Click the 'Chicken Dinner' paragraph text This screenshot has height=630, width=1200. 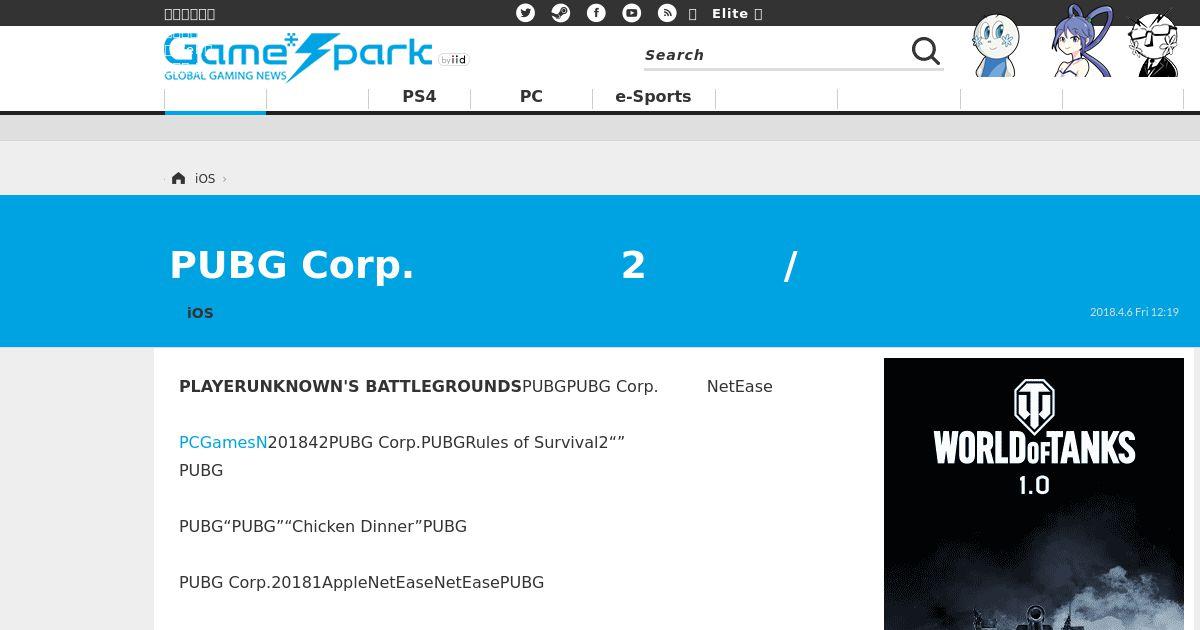[x=323, y=526]
